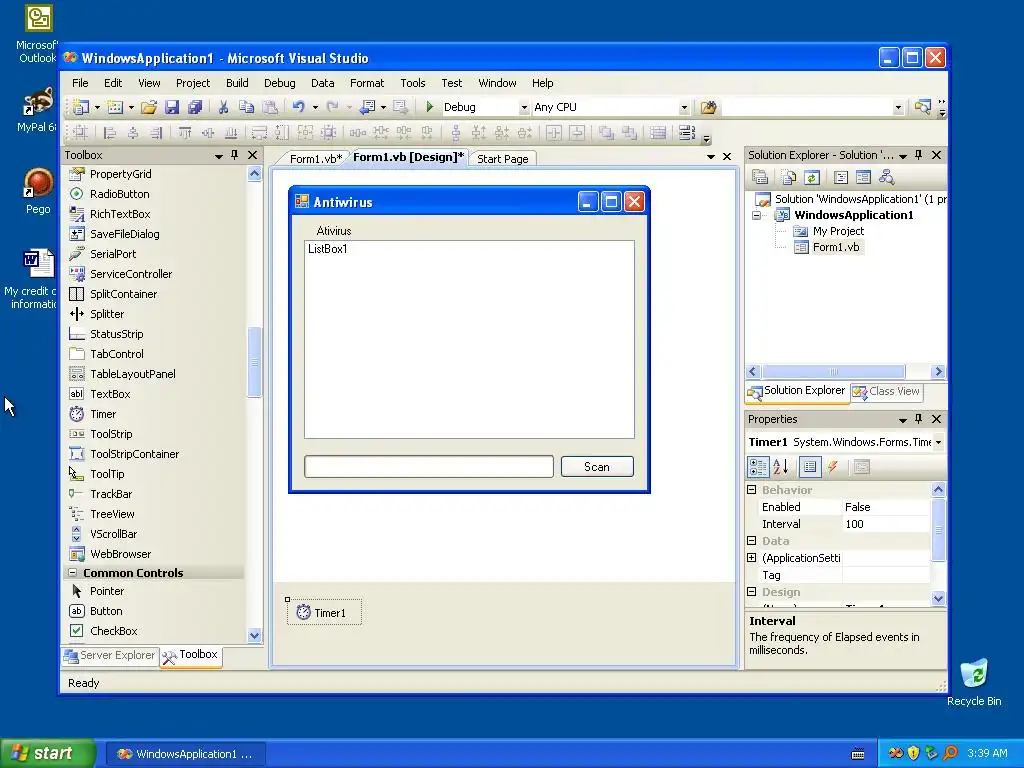Select the Timer control in the Toolbox

click(103, 414)
